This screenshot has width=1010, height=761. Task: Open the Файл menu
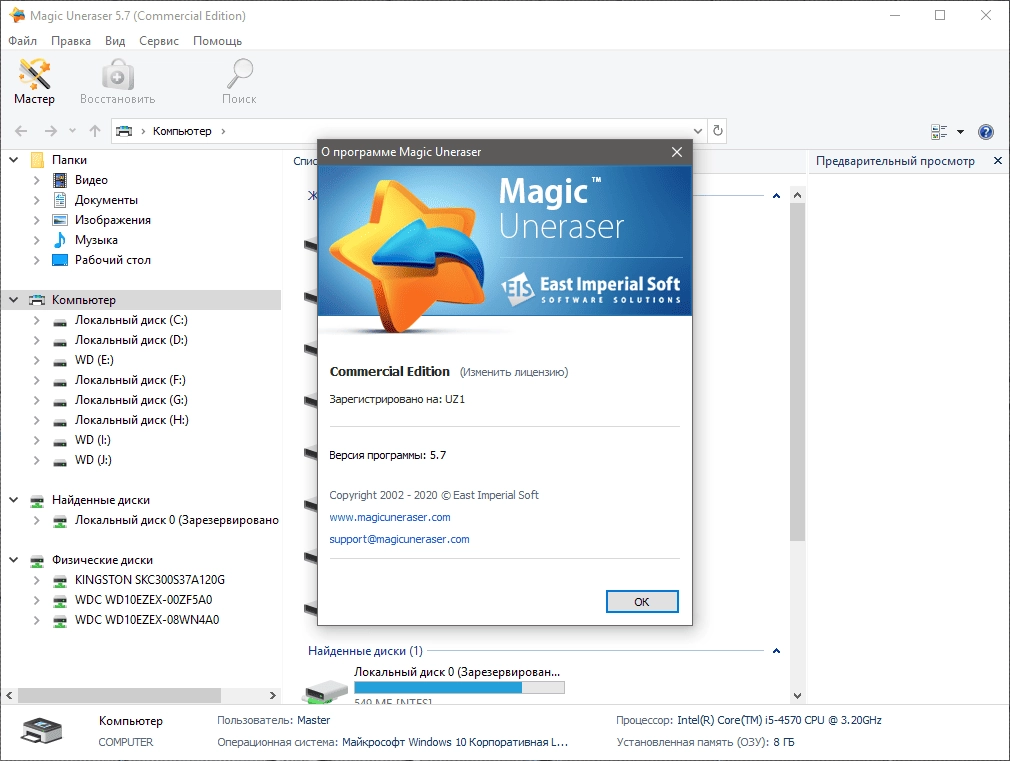coord(23,41)
